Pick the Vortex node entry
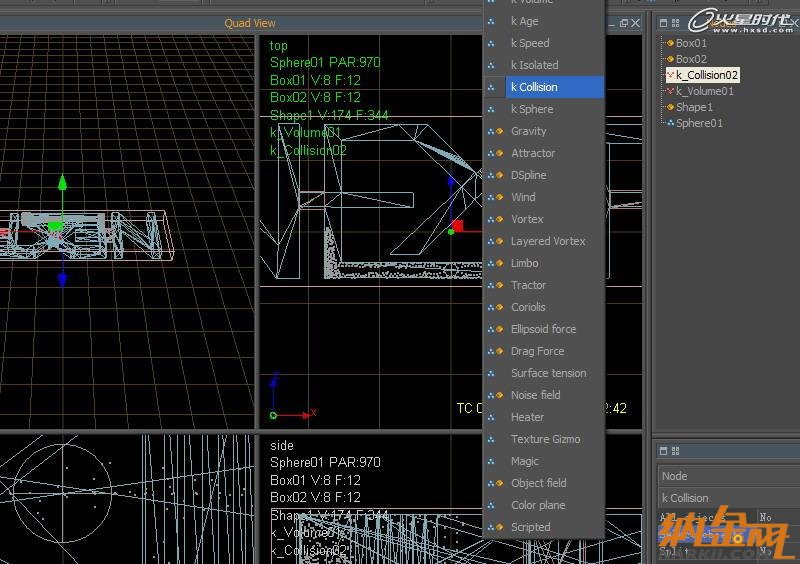Image resolution: width=800 pixels, height=564 pixels. point(527,219)
